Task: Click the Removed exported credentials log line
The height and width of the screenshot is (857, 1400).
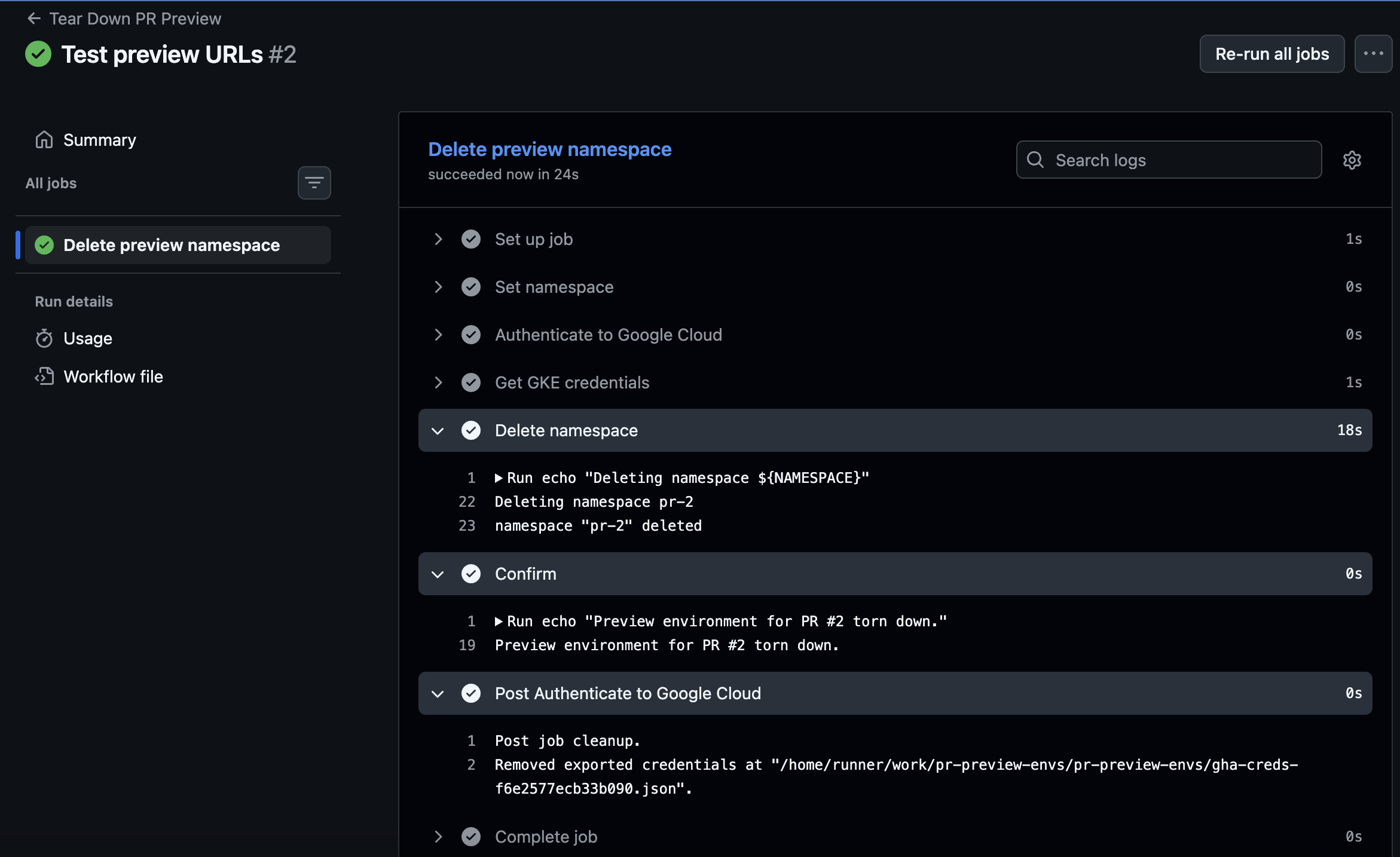Action: (896, 777)
